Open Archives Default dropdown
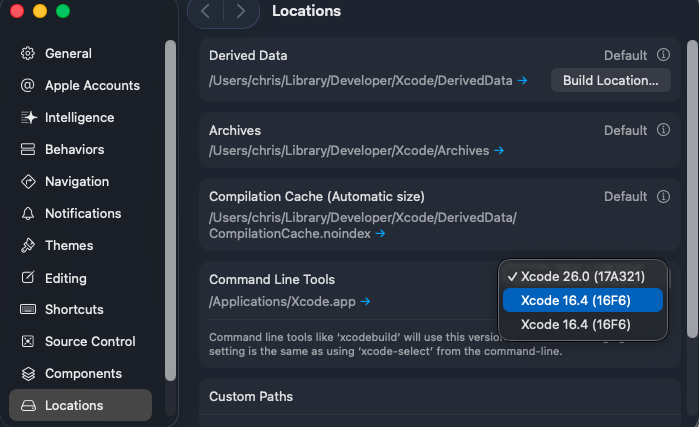 pos(625,130)
